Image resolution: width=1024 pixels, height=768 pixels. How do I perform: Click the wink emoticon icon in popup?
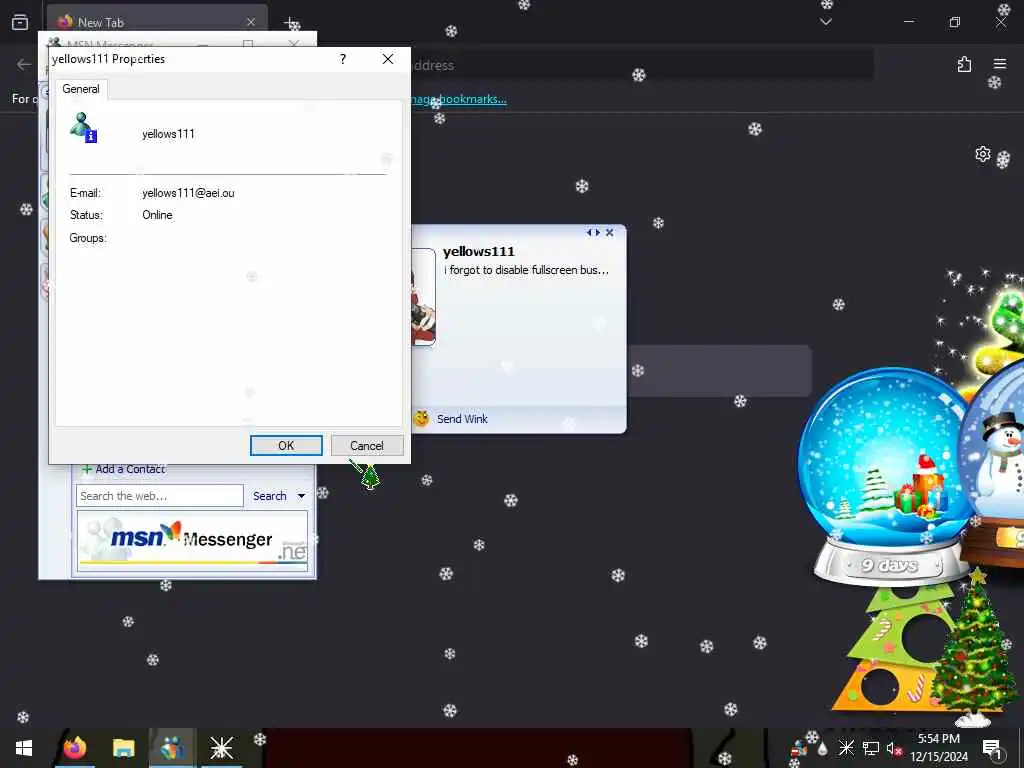(x=422, y=418)
